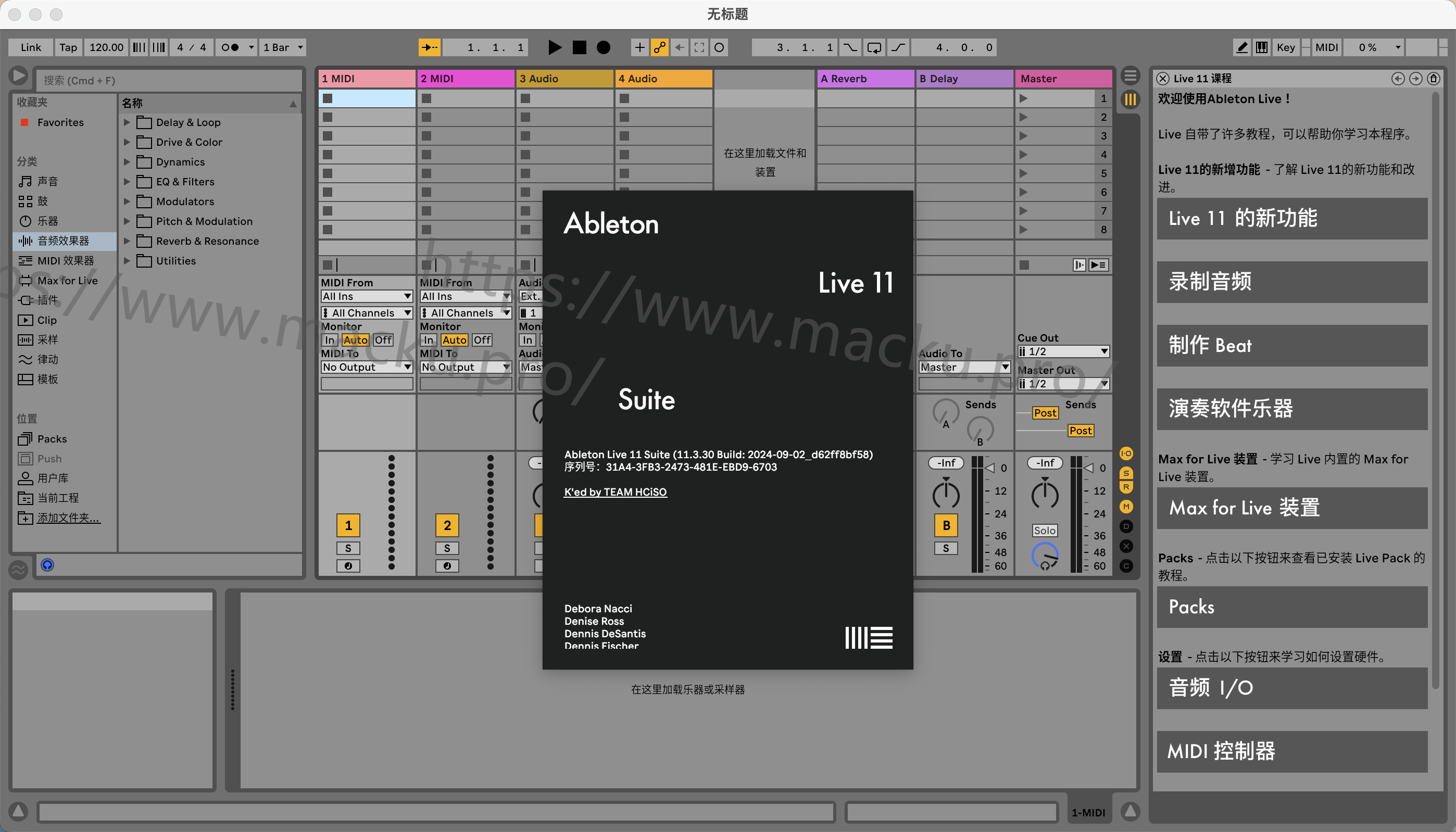The image size is (1456, 832).
Task: Click the MIDI Arrangement Overdub plus button
Action: point(639,47)
